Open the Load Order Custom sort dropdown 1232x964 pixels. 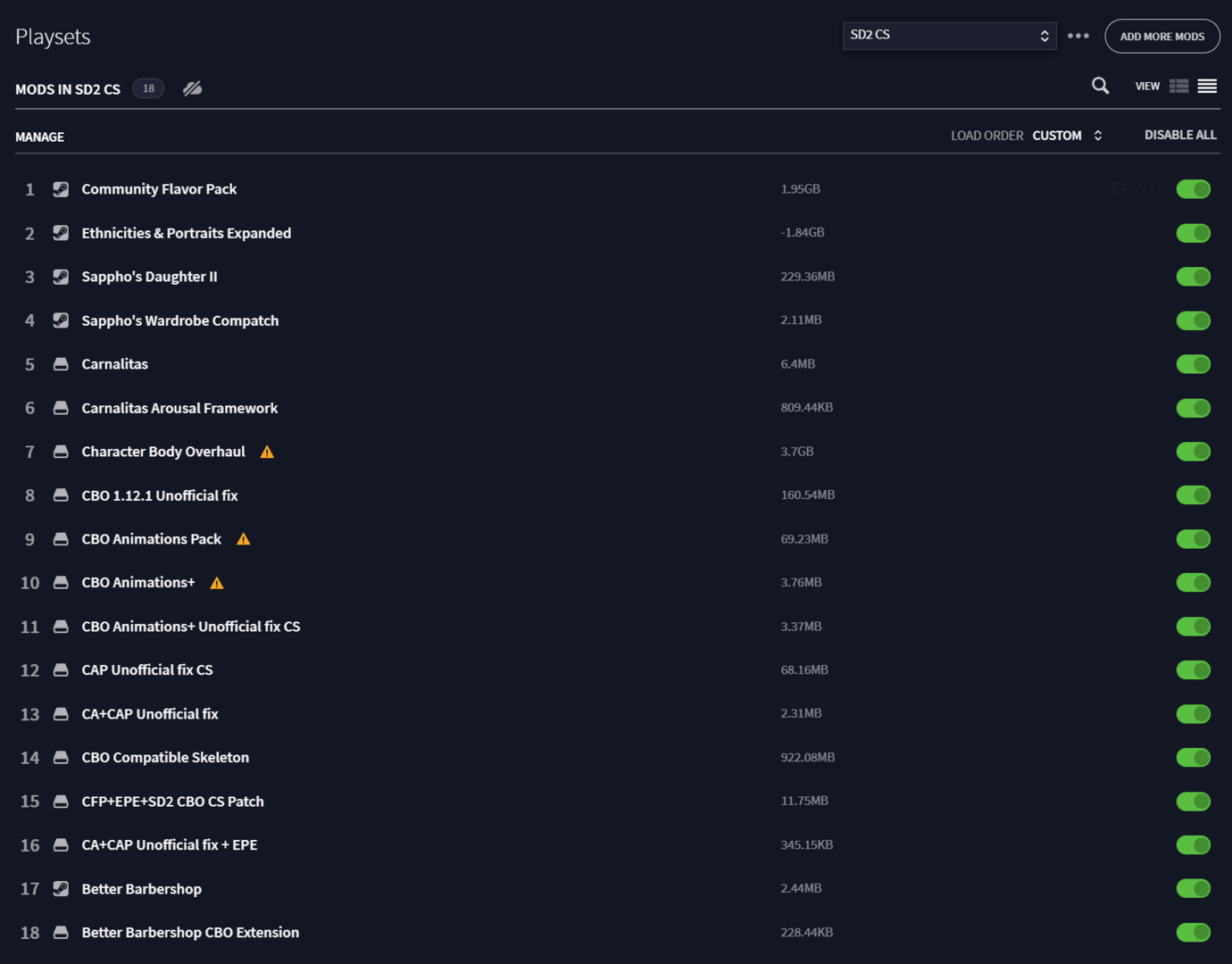coord(1067,136)
